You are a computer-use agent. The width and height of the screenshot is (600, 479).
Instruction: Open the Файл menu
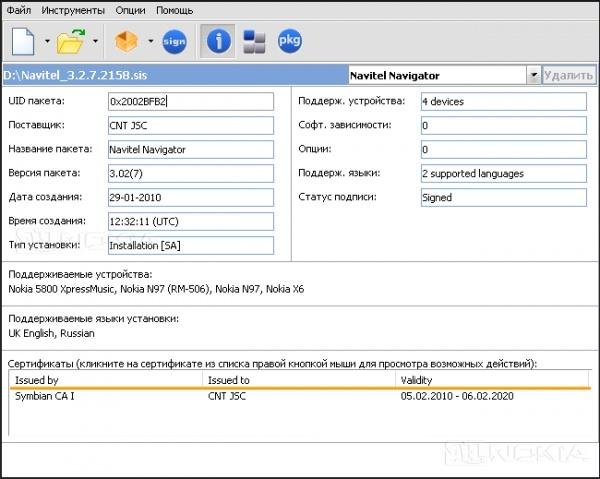pyautogui.click(x=19, y=10)
